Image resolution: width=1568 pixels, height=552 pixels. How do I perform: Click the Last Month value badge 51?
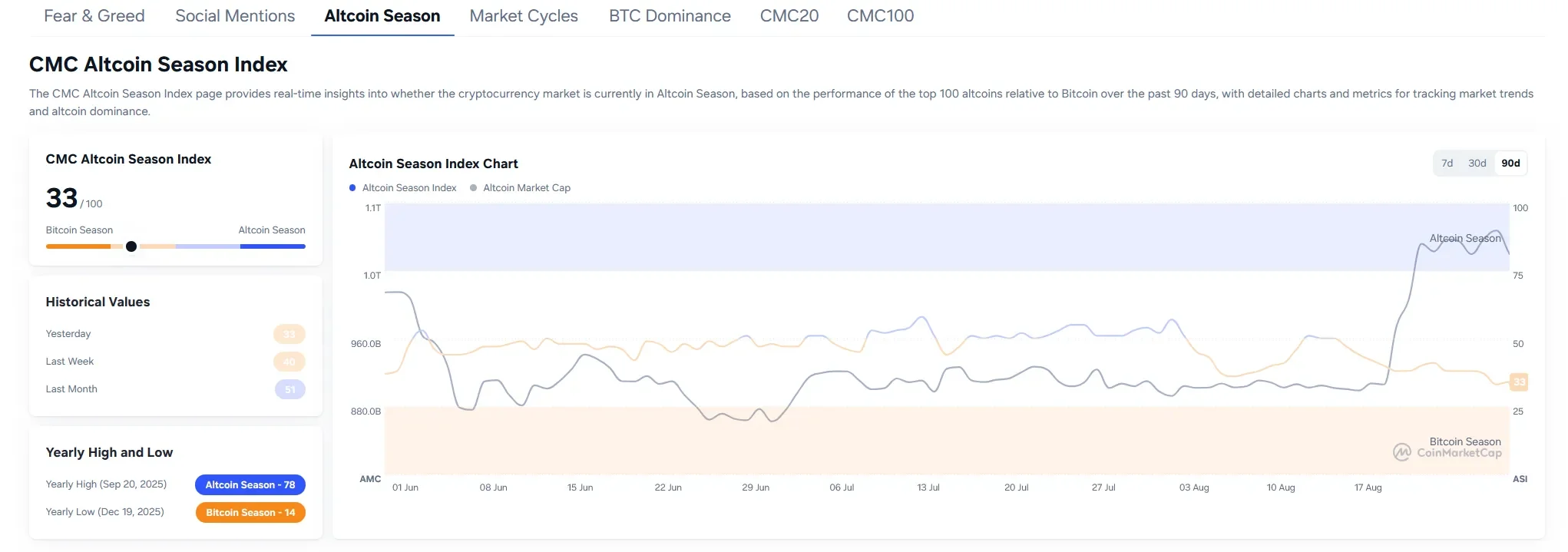pos(289,389)
